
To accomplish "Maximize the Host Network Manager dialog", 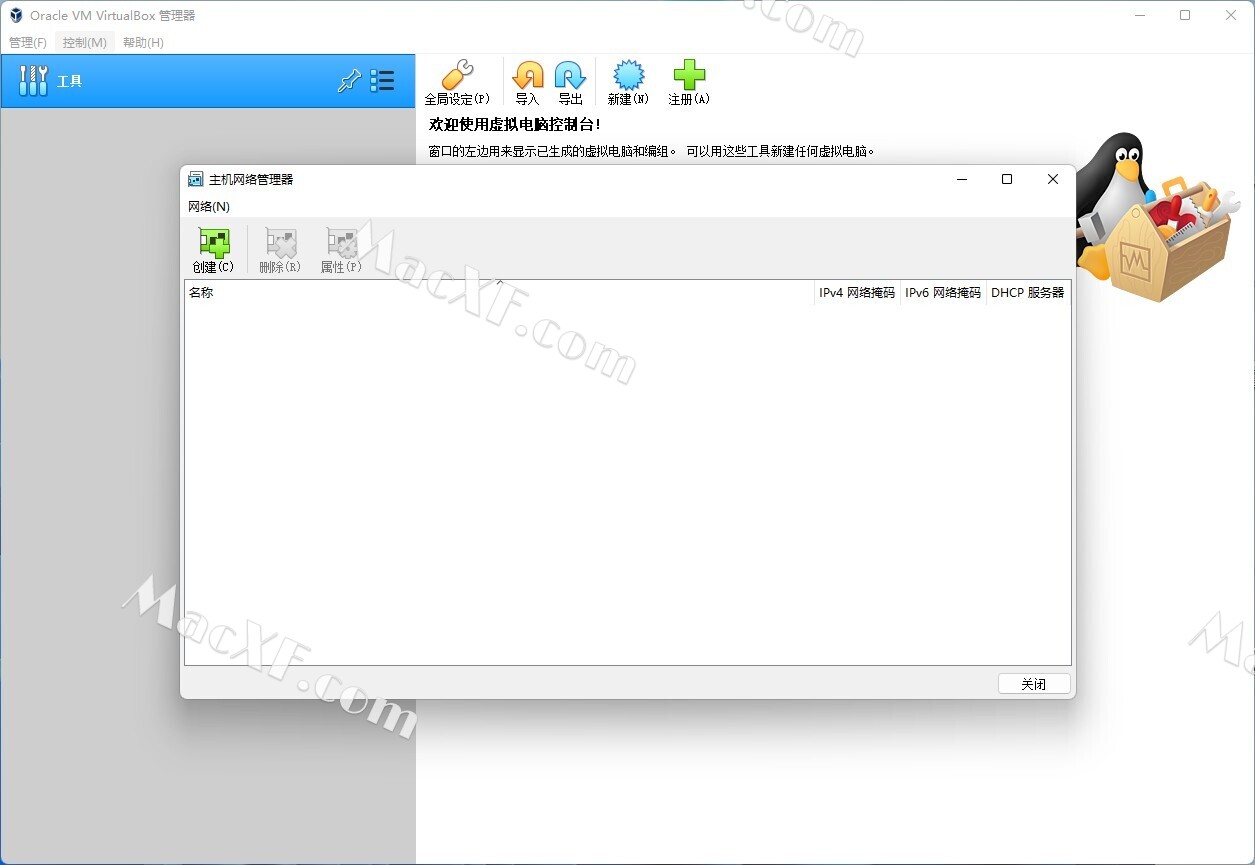I will pos(1007,179).
